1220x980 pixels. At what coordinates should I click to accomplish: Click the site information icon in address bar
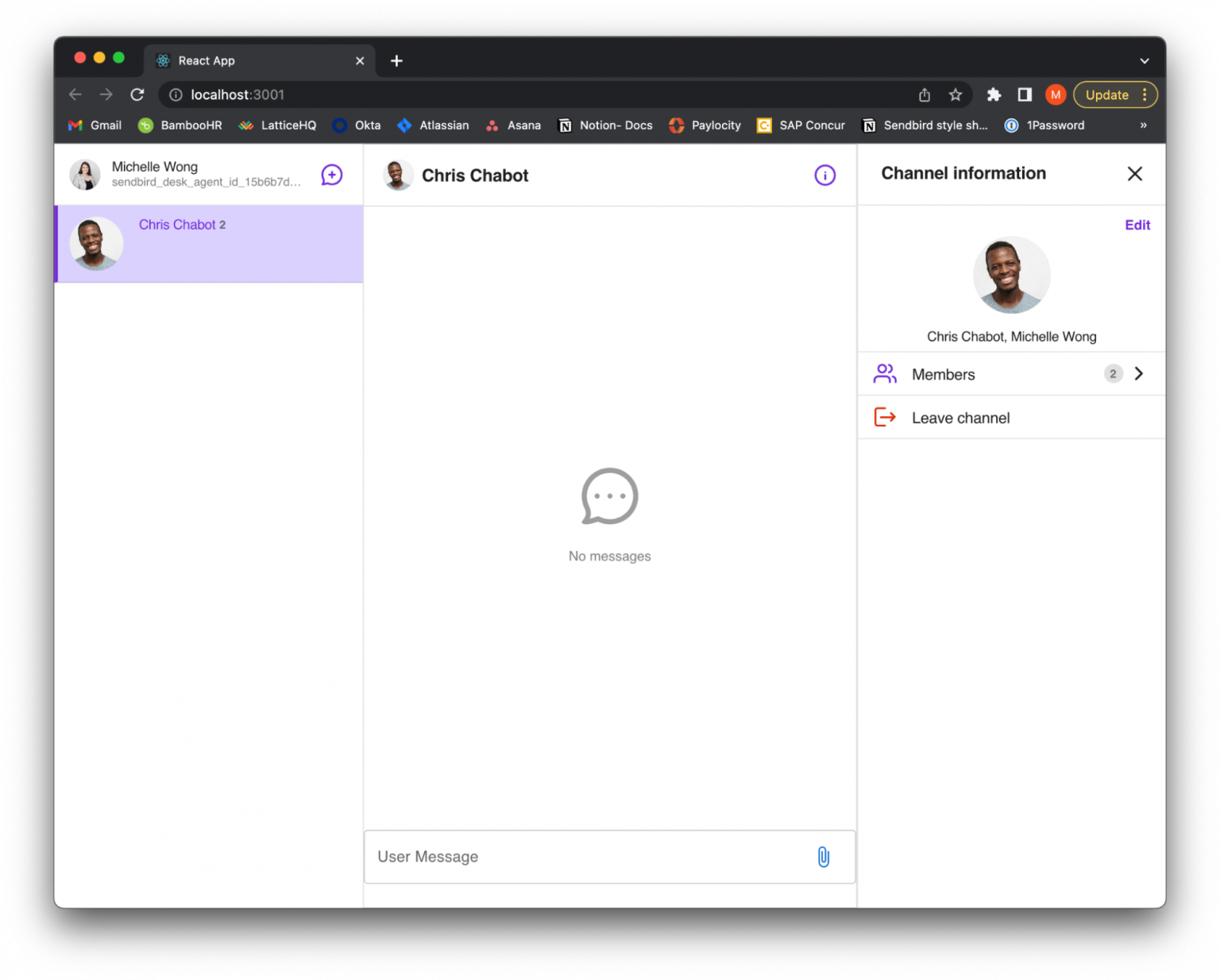click(176, 95)
